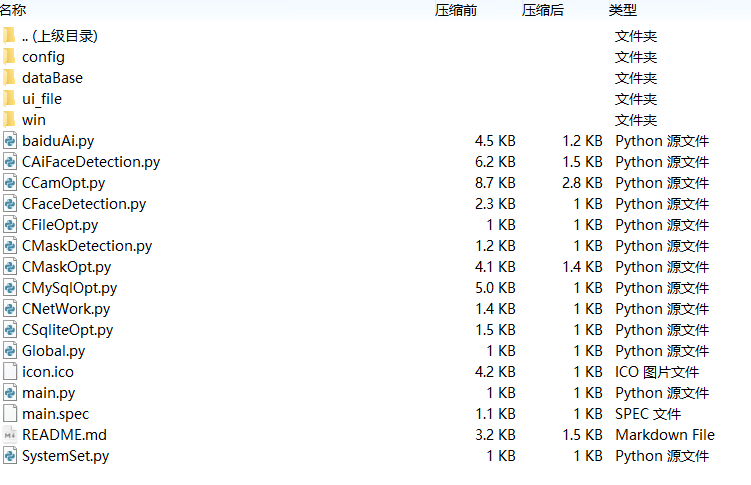Click the 2.8 KB compressed size of CCamOpt.py
The height and width of the screenshot is (485, 751).
coord(582,183)
